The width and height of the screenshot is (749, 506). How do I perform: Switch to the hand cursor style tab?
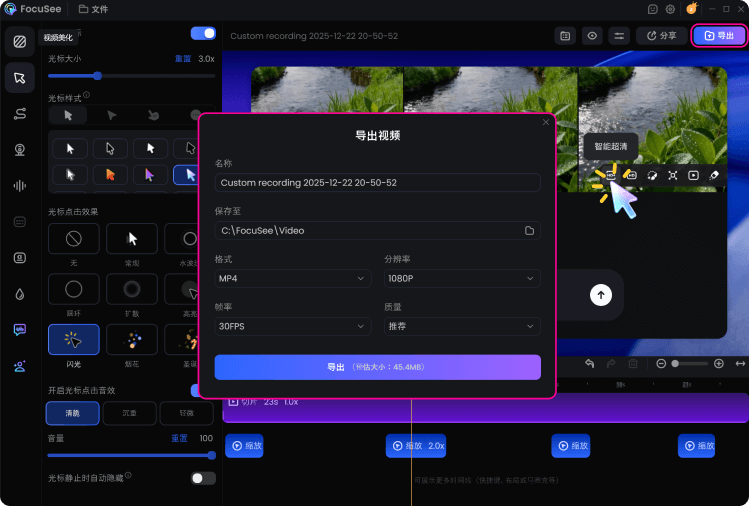153,115
